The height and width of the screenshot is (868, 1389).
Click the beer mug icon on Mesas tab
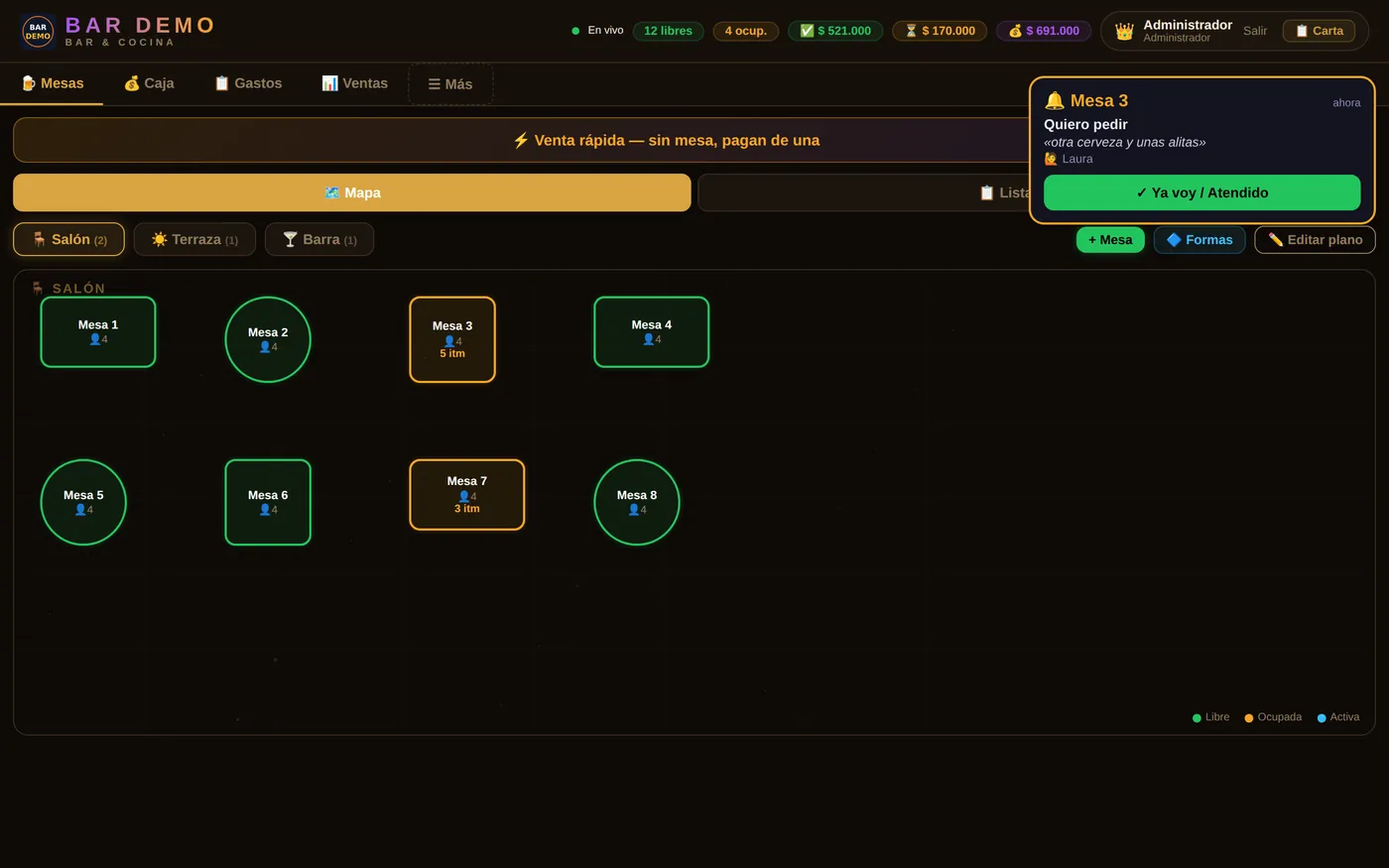(x=29, y=83)
